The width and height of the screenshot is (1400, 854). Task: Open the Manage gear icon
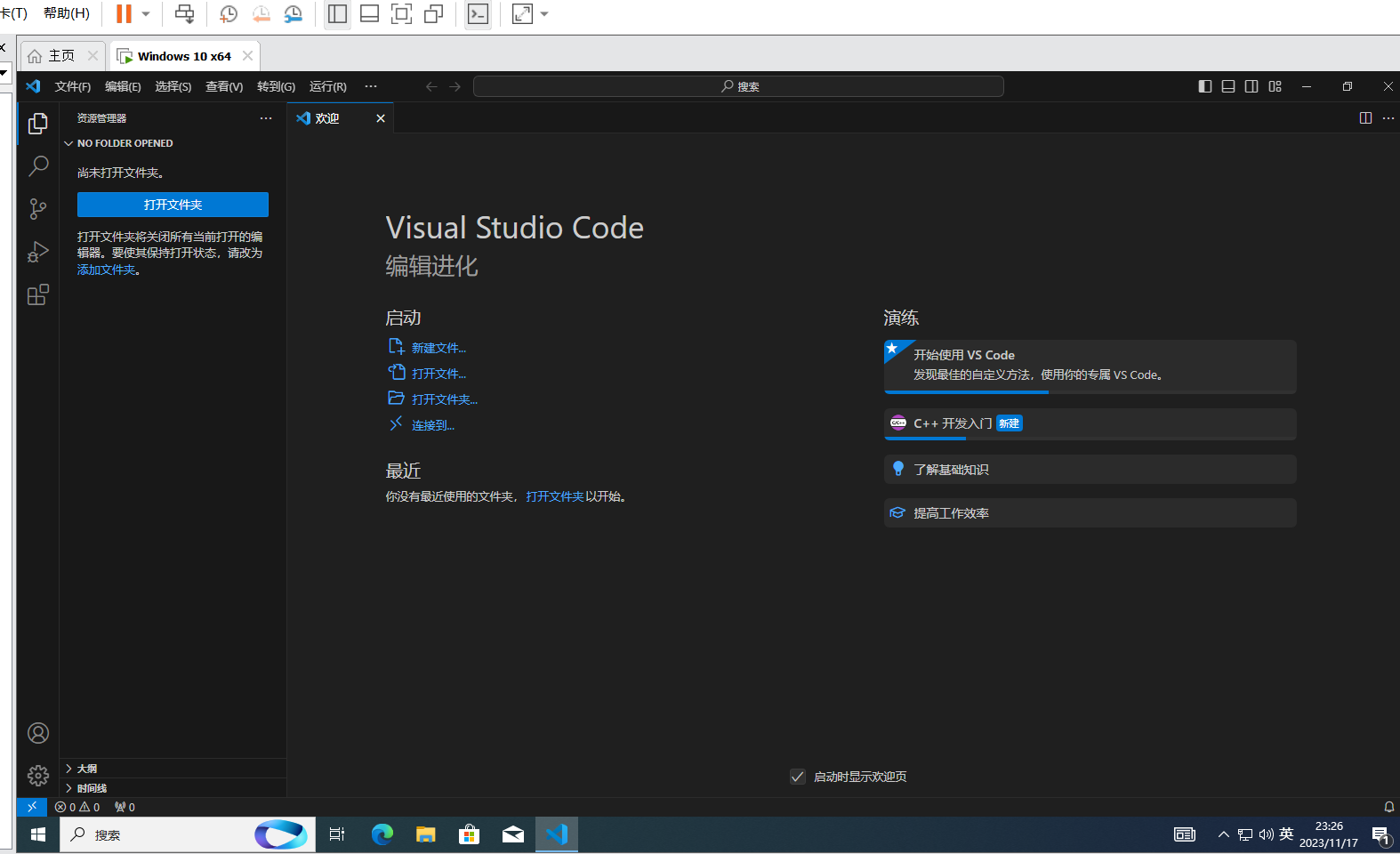[38, 776]
